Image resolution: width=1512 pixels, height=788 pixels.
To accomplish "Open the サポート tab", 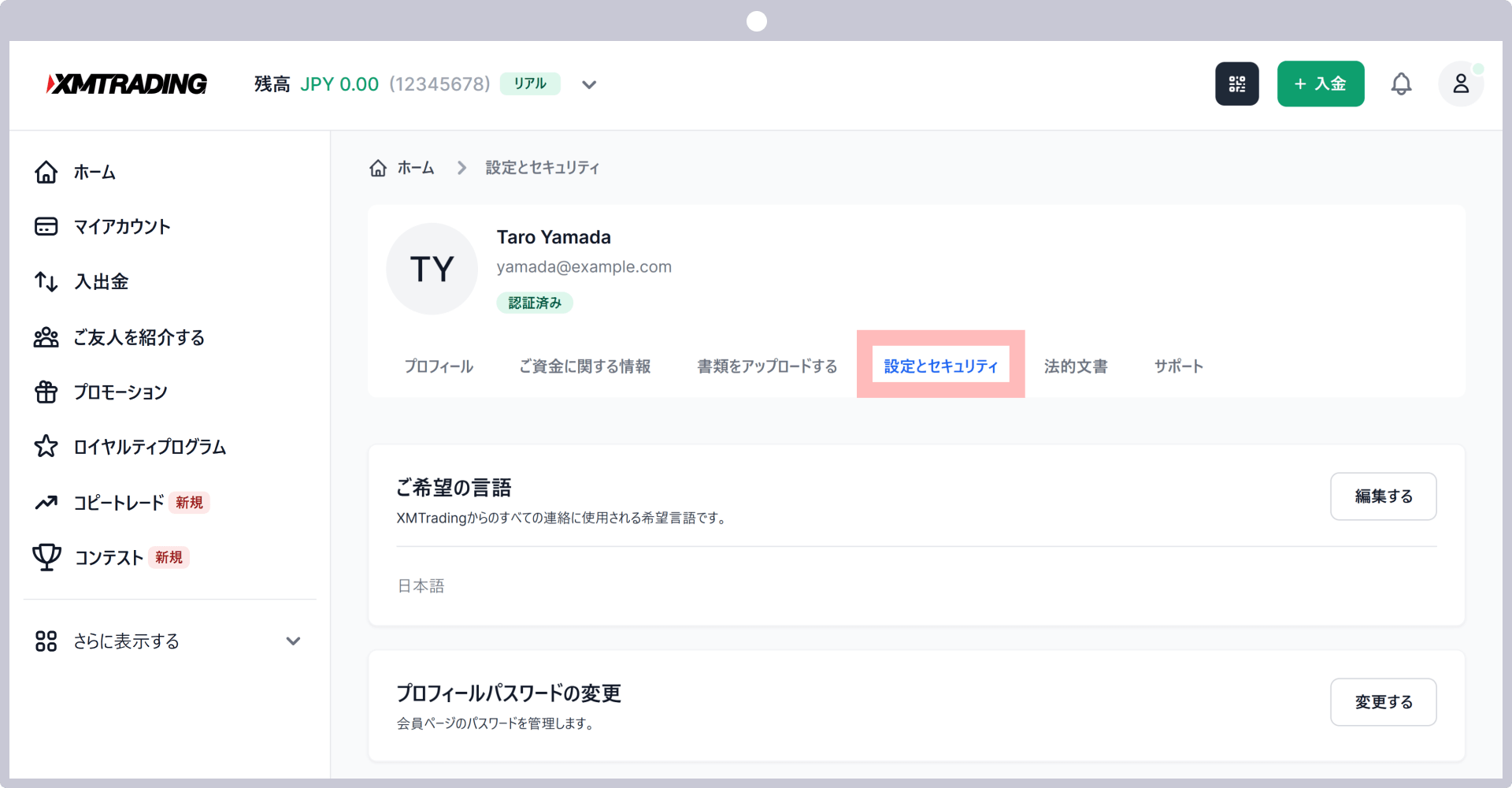I will click(1179, 366).
